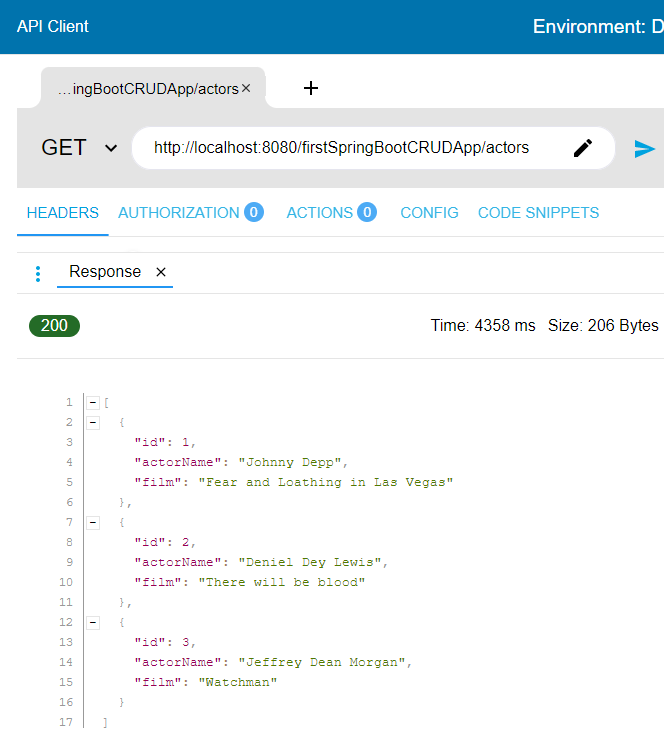Open the AUTHORIZATION tab

[x=178, y=213]
